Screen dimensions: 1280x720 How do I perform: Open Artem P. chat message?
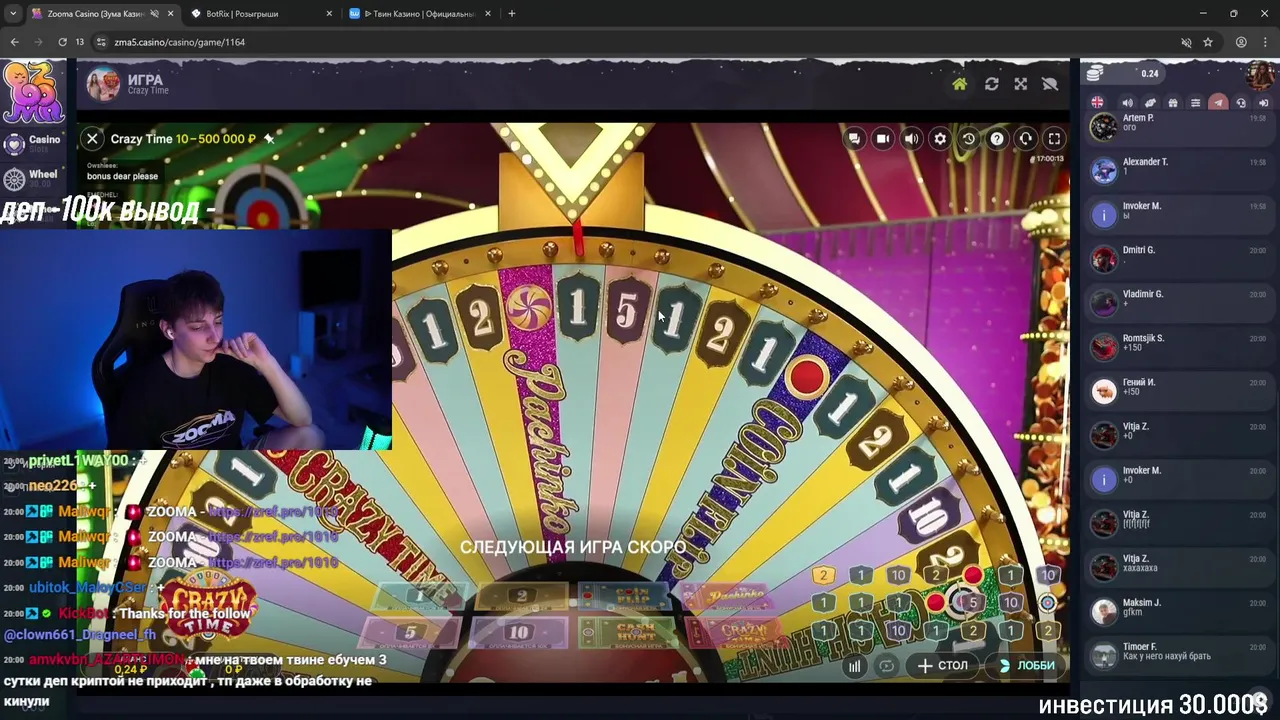point(1178,127)
